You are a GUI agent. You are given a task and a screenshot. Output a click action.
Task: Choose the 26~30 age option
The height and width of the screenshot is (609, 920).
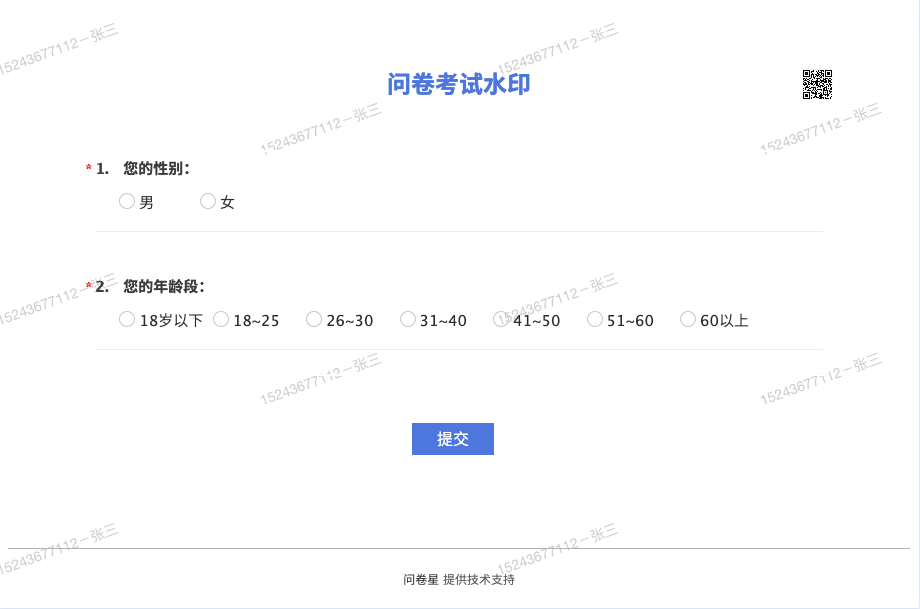tap(314, 319)
